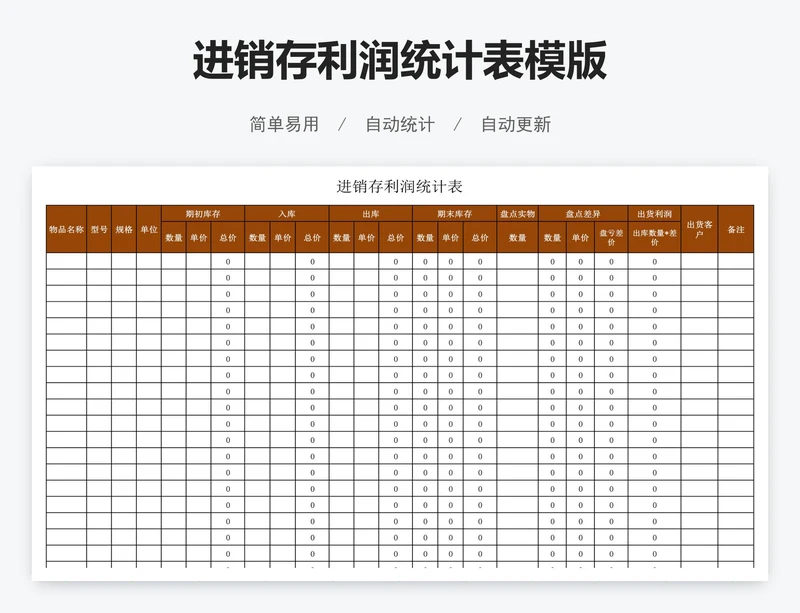
Task: Click first data row's empty 出货客户 cell
Action: click(699, 261)
